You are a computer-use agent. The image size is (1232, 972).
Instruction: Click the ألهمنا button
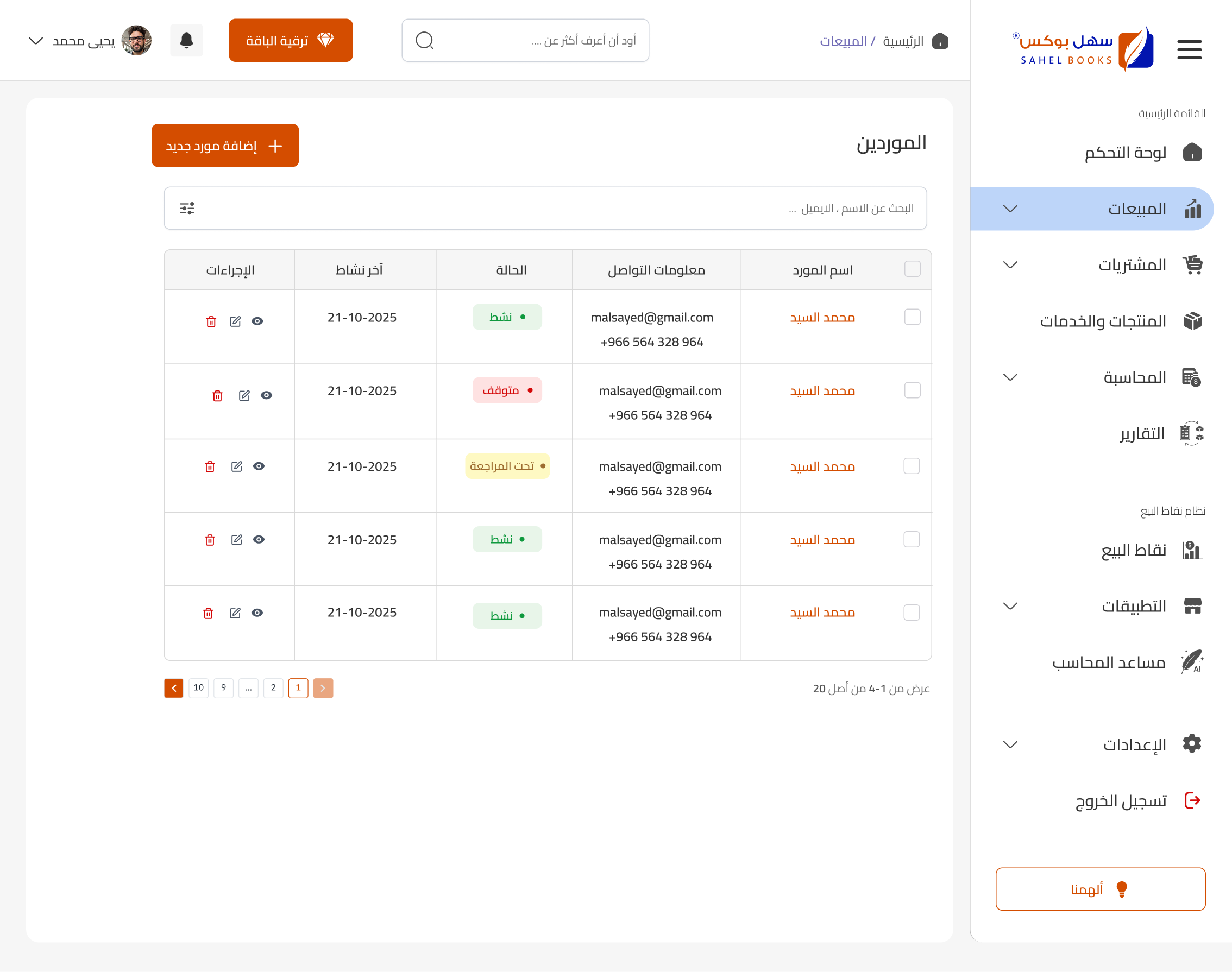[x=1100, y=889]
